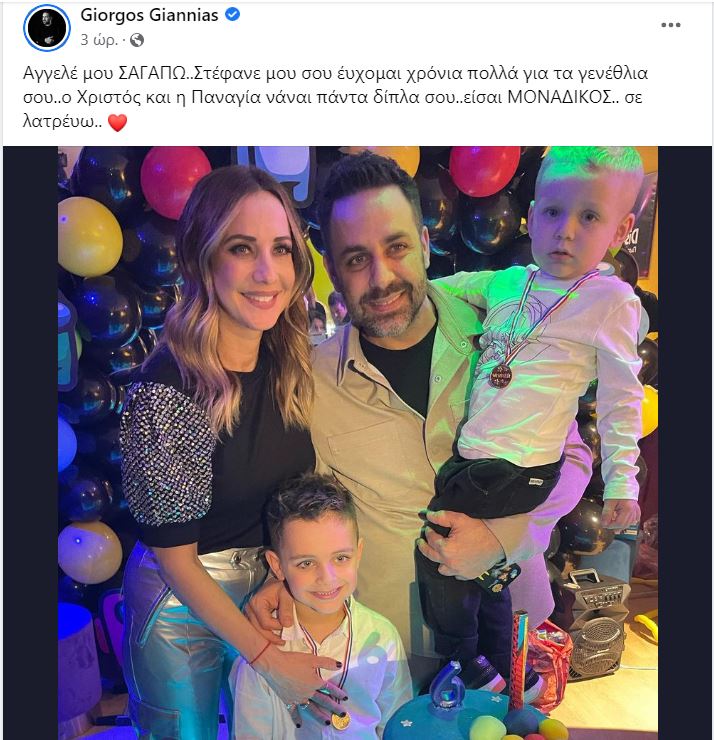Open the three-dot post options menu
This screenshot has width=714, height=740.
[x=671, y=25]
